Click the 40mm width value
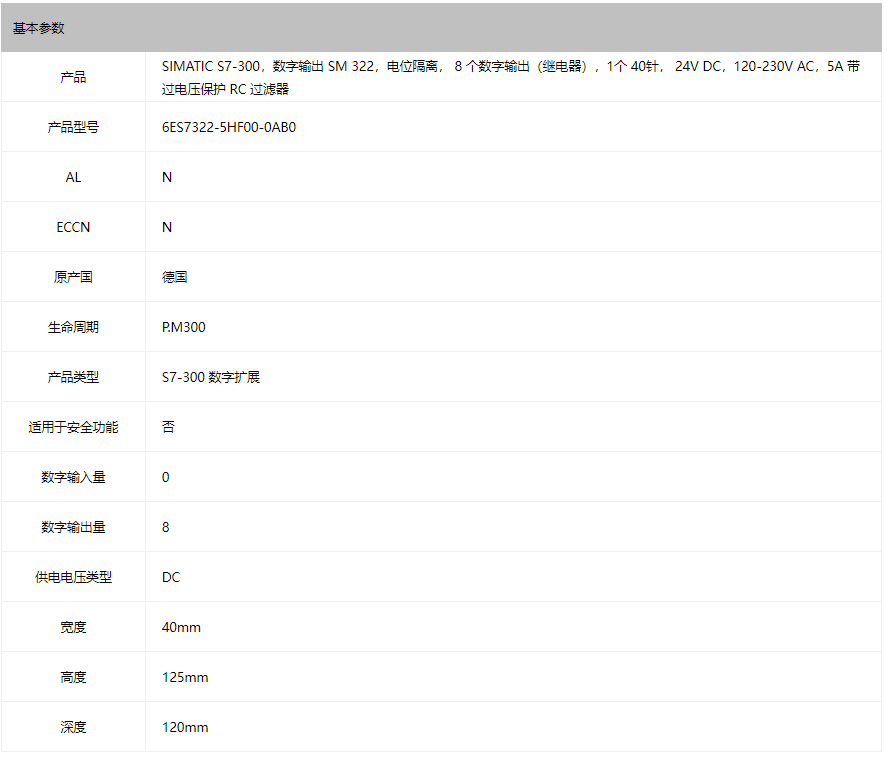 [x=181, y=627]
